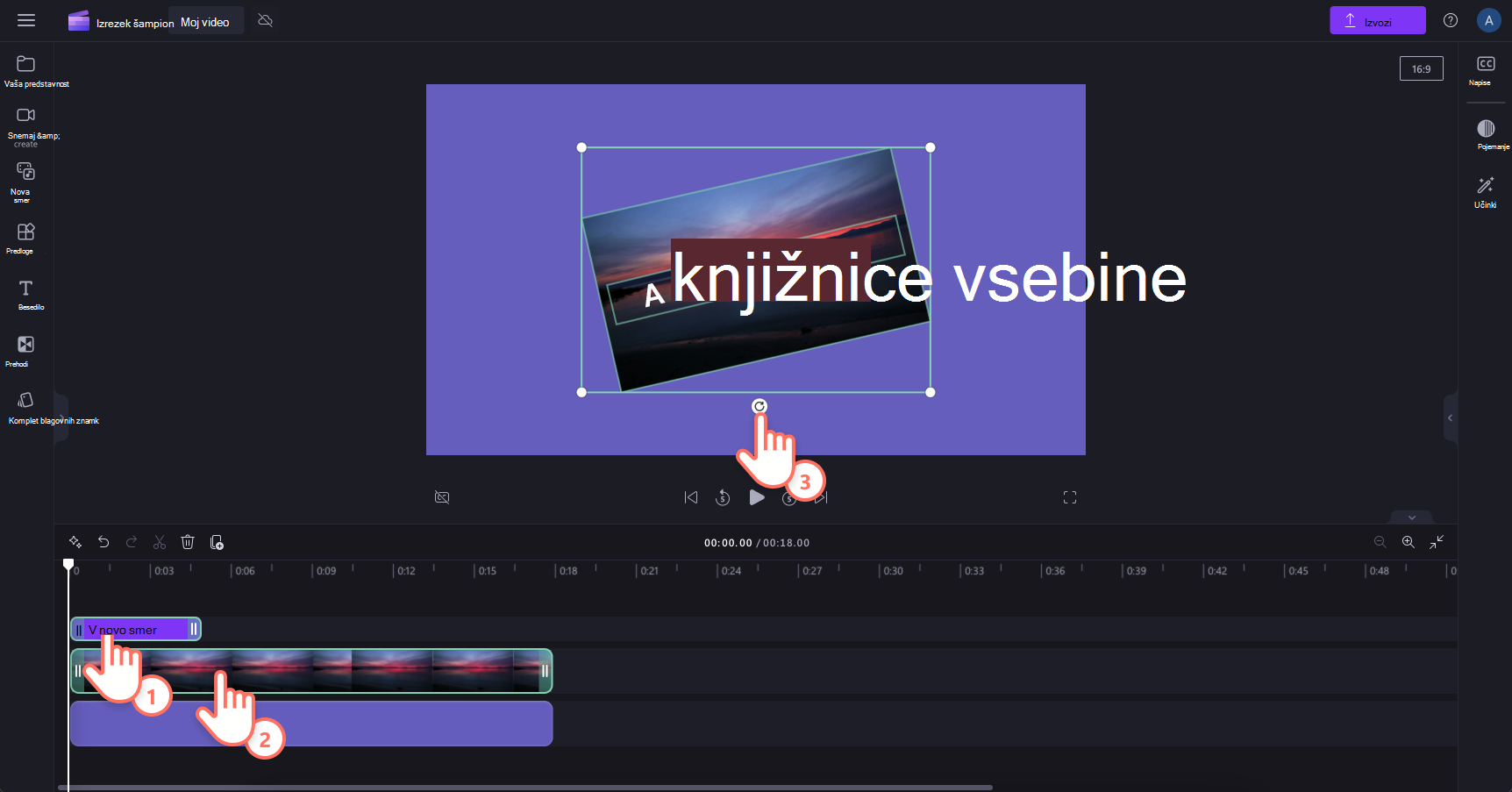Collapse the right properties panel

click(x=1451, y=417)
